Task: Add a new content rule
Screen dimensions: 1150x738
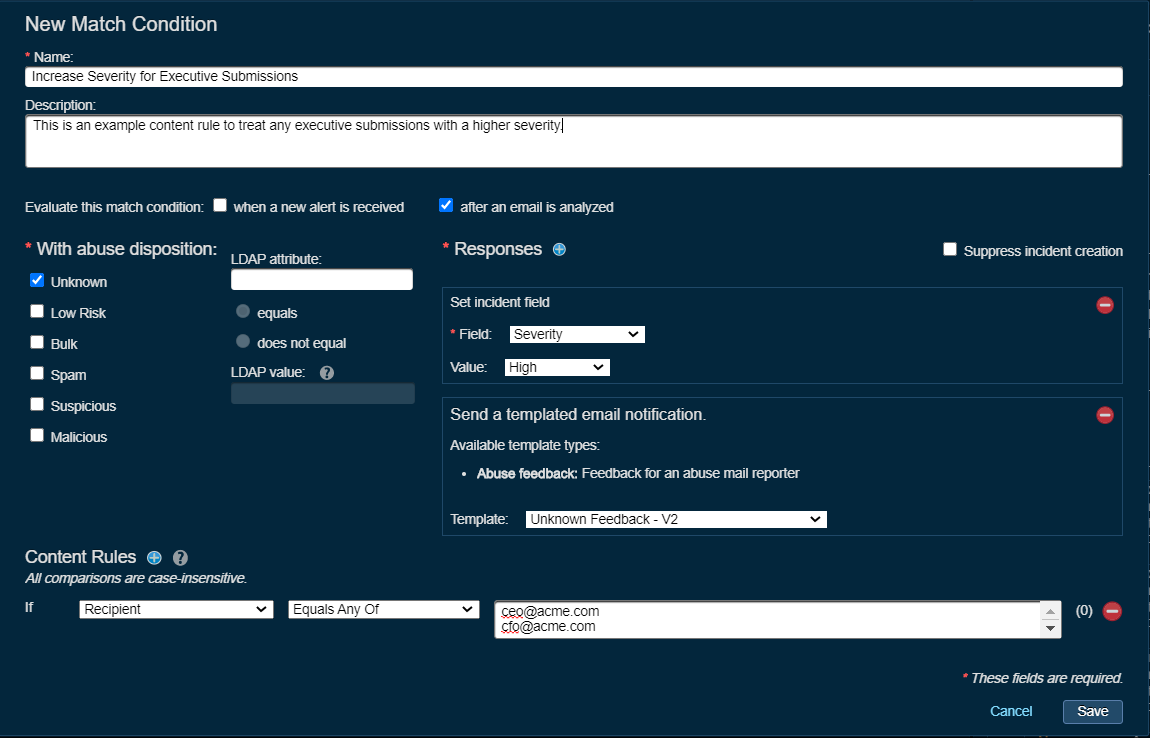Action: [154, 558]
